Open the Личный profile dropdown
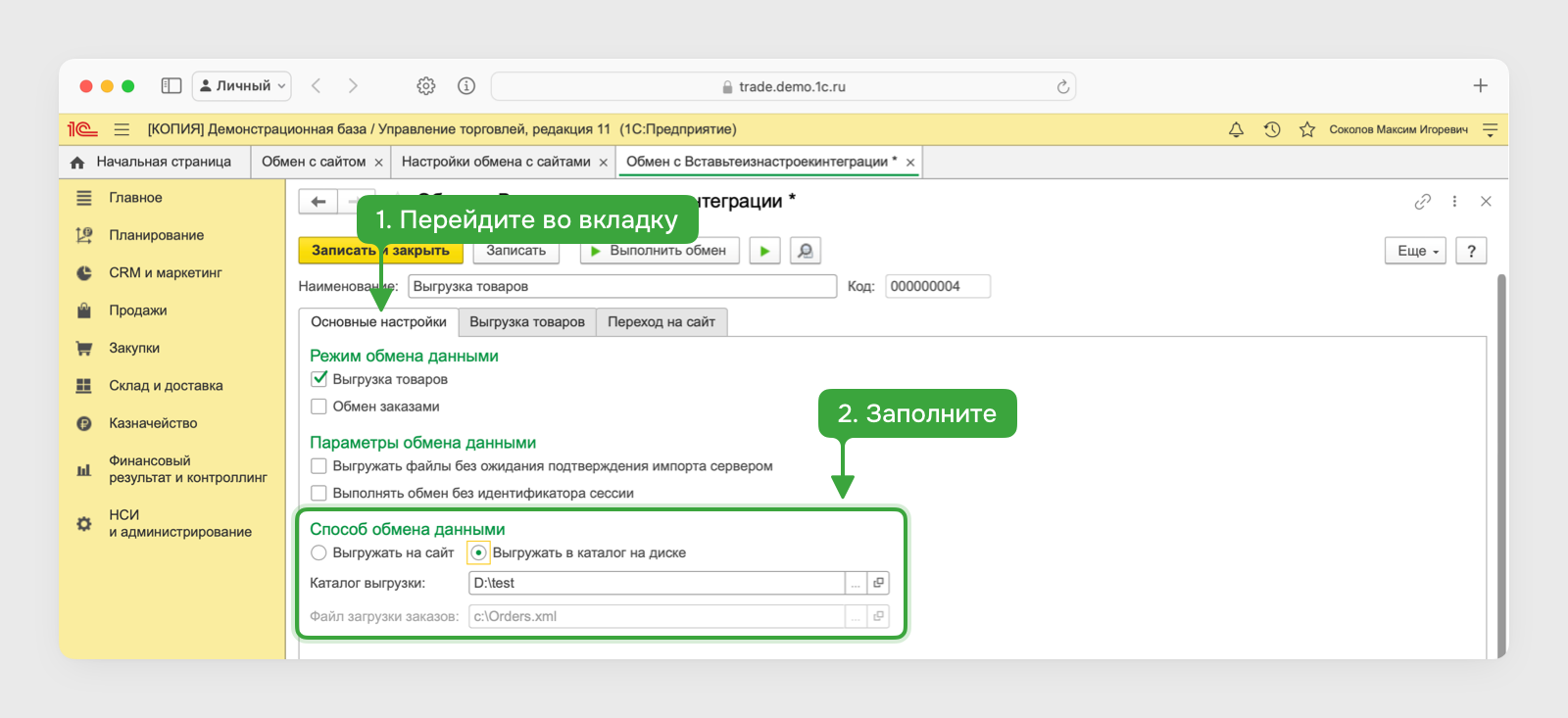 click(242, 86)
